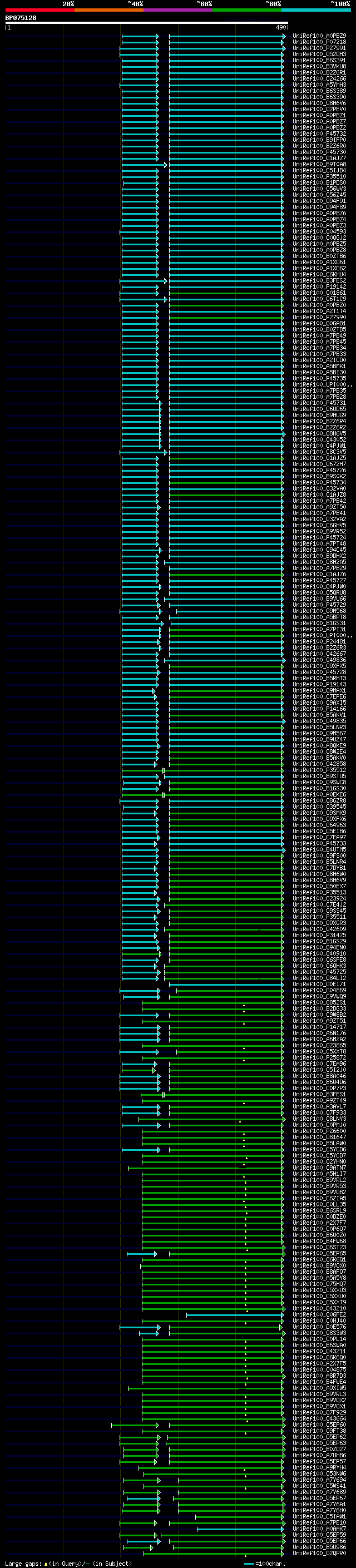
Task: Click the '=100char.' scale legend text
Action: click(271, 1563)
